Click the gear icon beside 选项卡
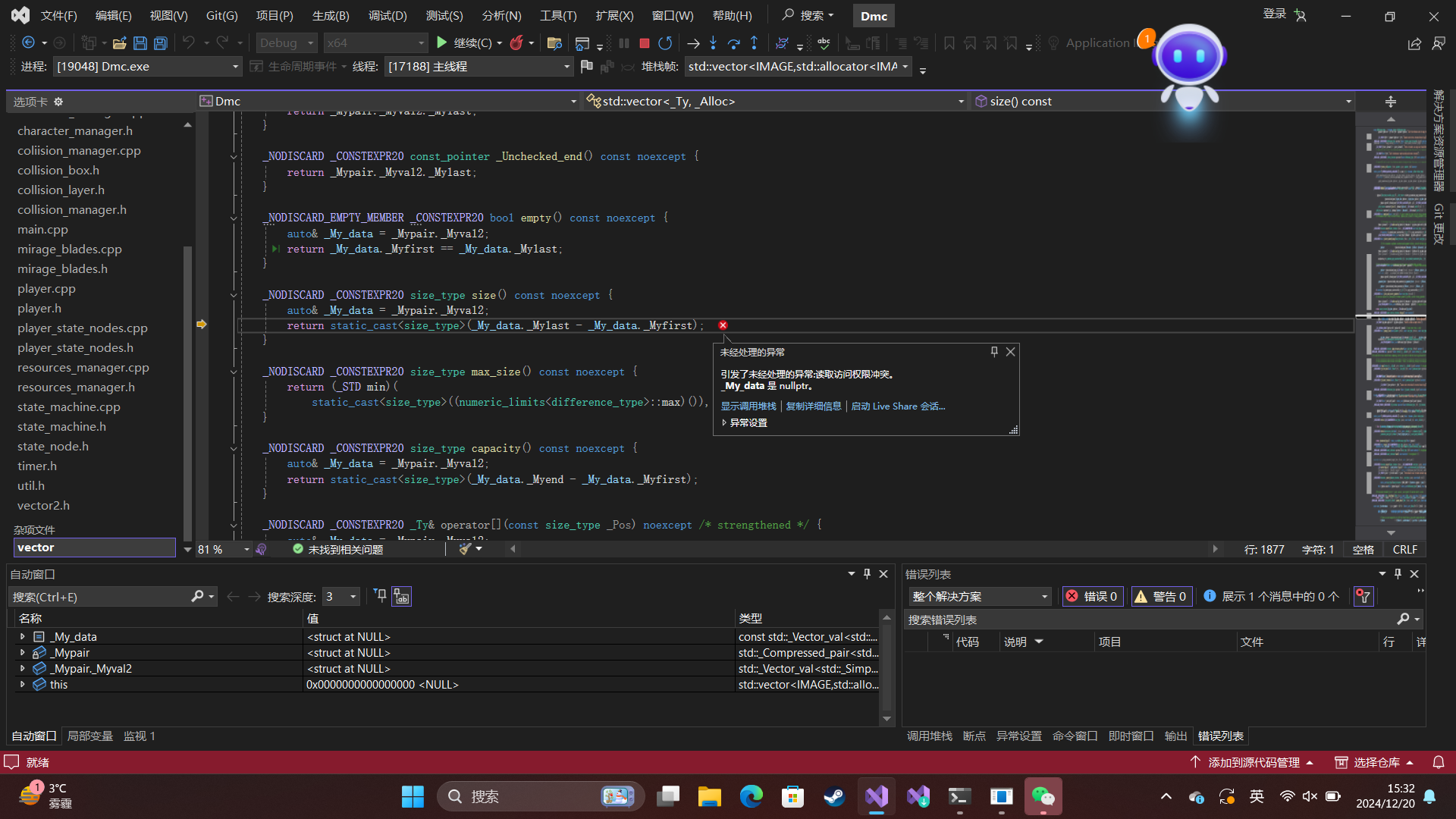 click(58, 102)
